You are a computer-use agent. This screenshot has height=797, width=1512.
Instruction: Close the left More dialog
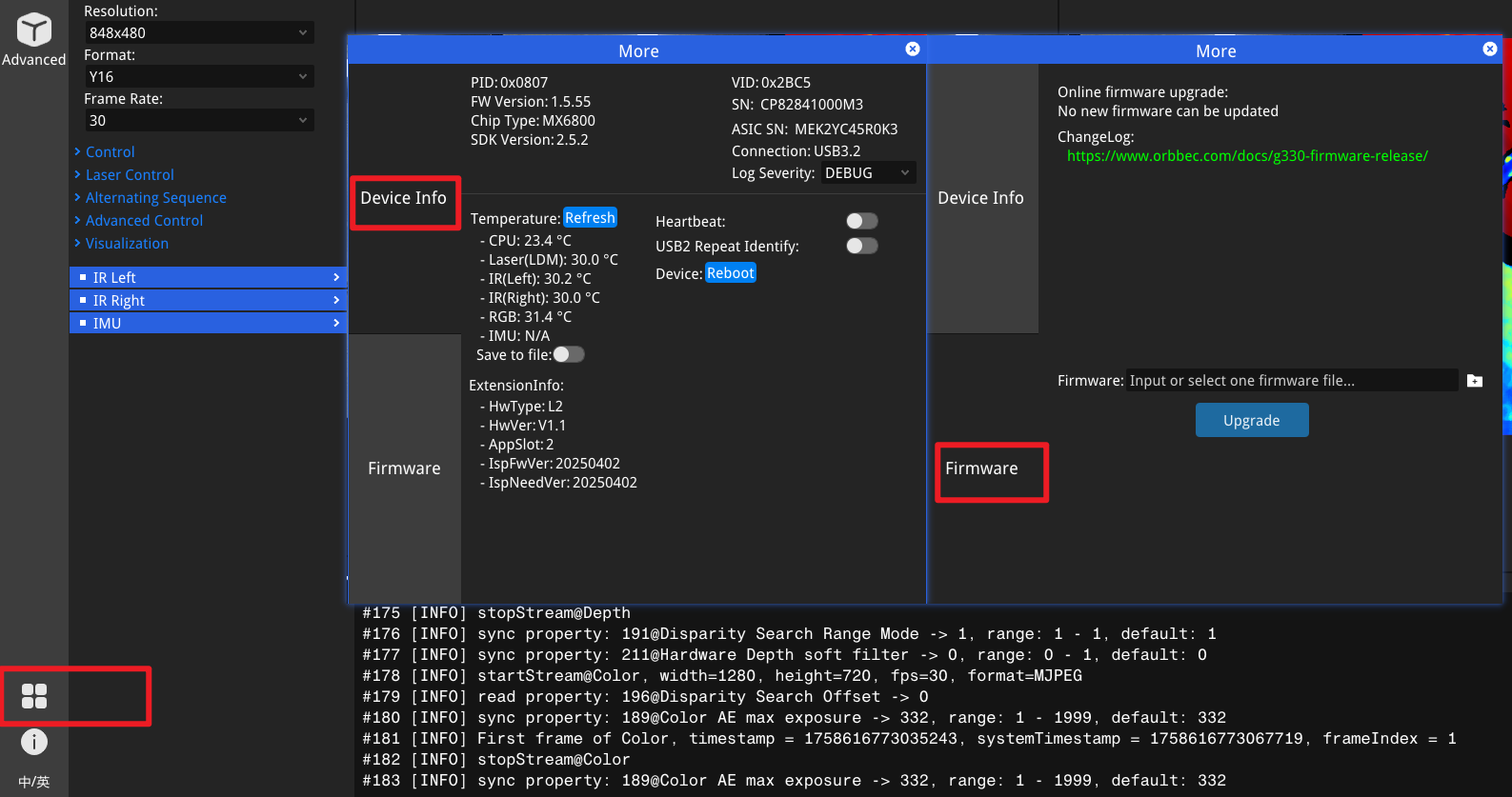[x=912, y=50]
